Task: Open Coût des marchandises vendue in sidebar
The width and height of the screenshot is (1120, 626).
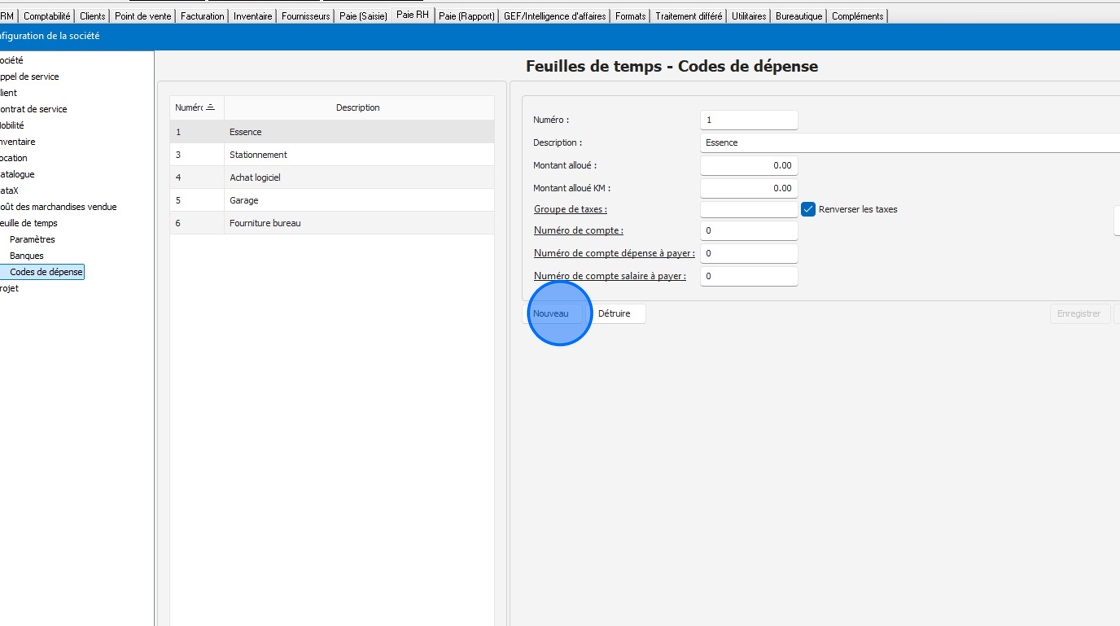Action: (x=59, y=207)
